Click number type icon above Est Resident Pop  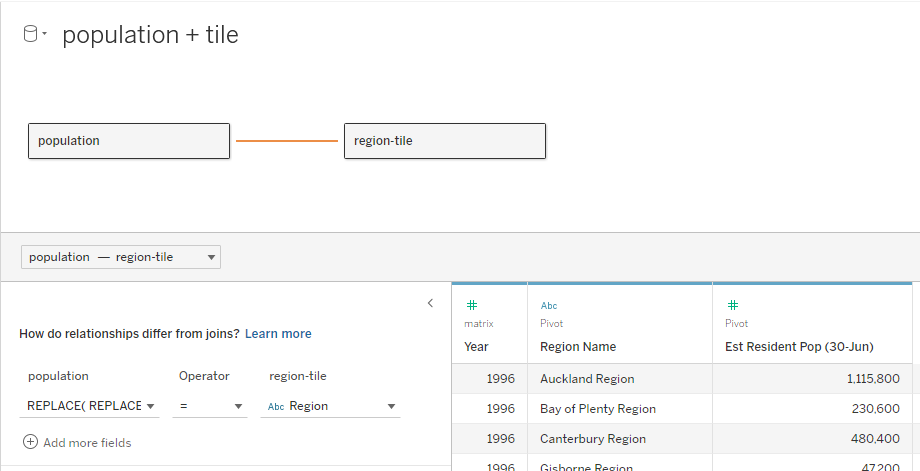[733, 305]
